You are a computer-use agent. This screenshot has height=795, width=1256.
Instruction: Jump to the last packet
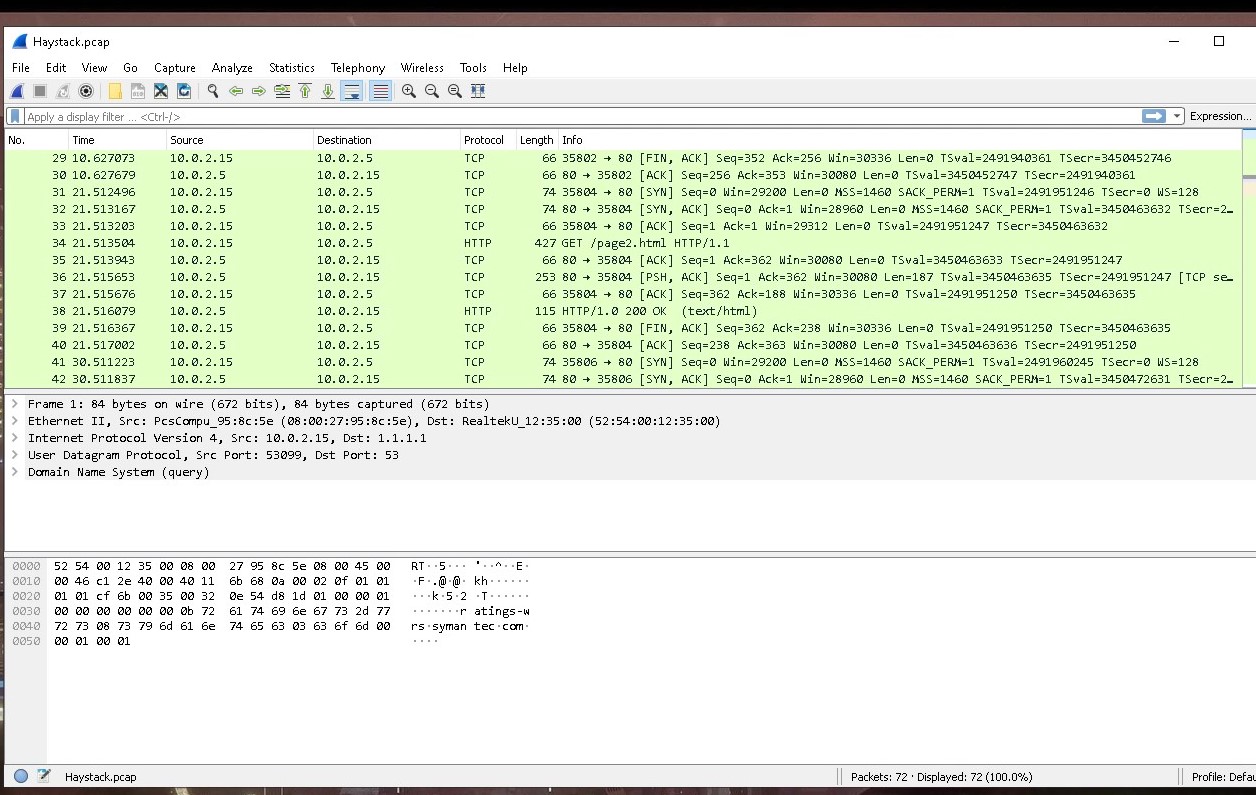[x=328, y=91]
